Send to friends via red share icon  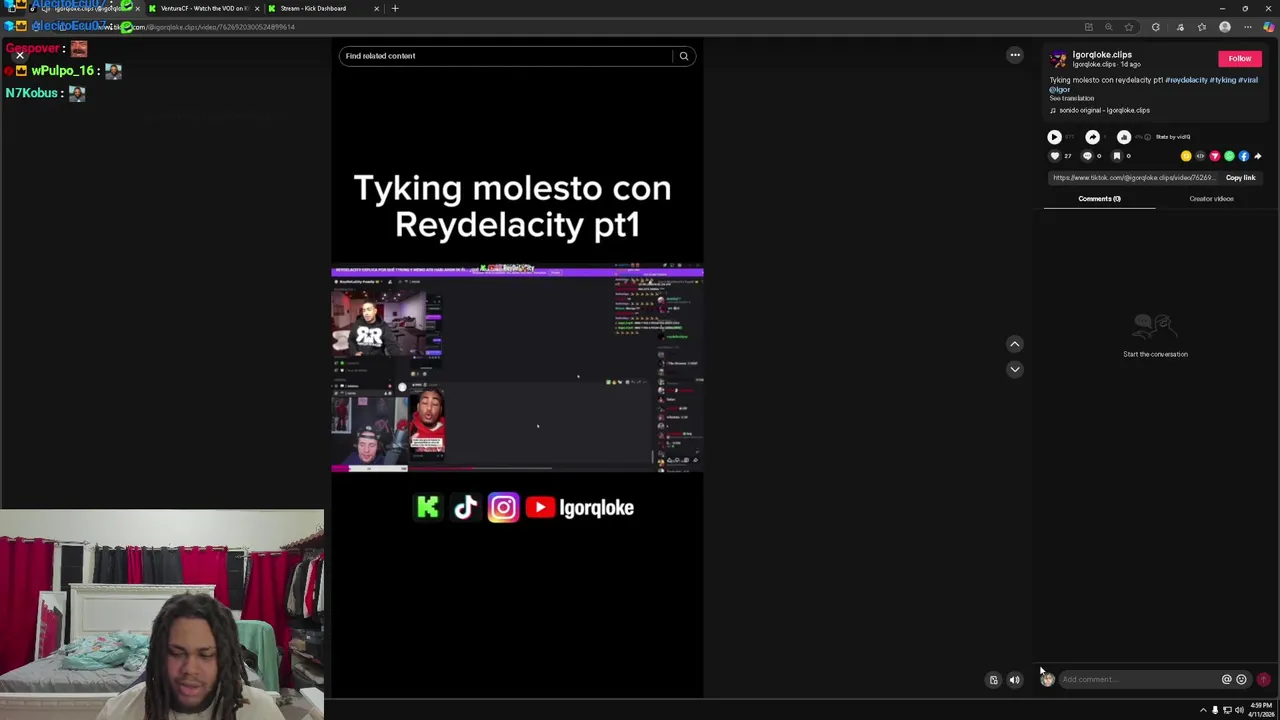(x=1215, y=156)
